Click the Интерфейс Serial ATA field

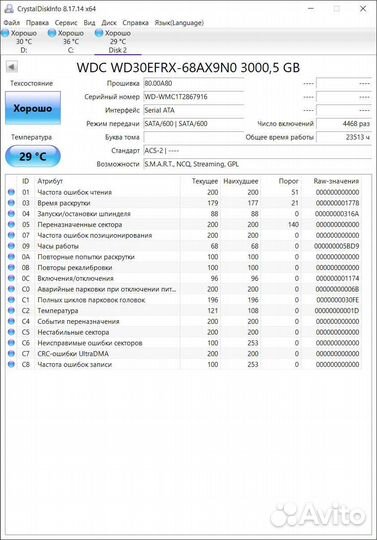point(193,110)
